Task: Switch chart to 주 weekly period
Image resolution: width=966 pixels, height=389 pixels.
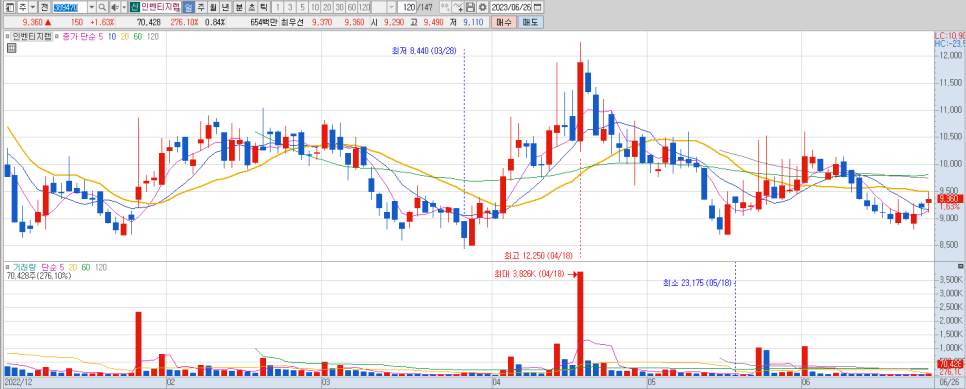Action: [x=201, y=7]
